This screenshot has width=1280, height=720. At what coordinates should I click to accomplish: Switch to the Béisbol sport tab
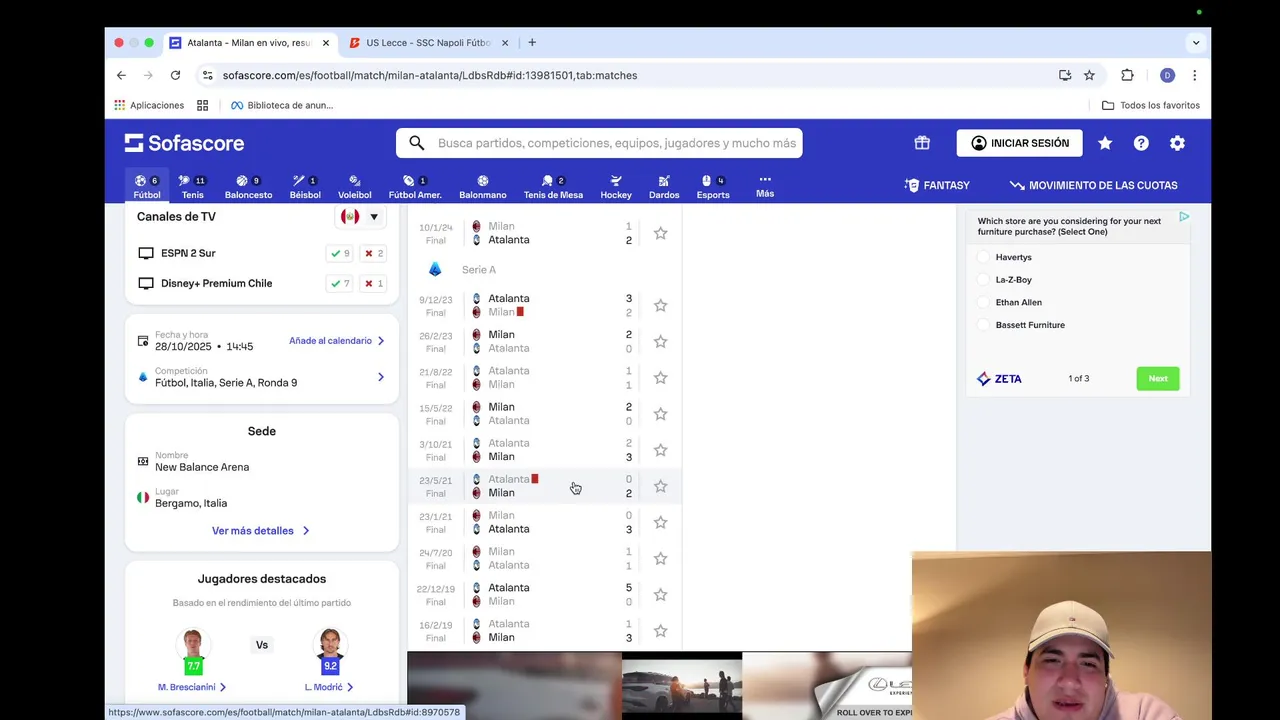305,187
